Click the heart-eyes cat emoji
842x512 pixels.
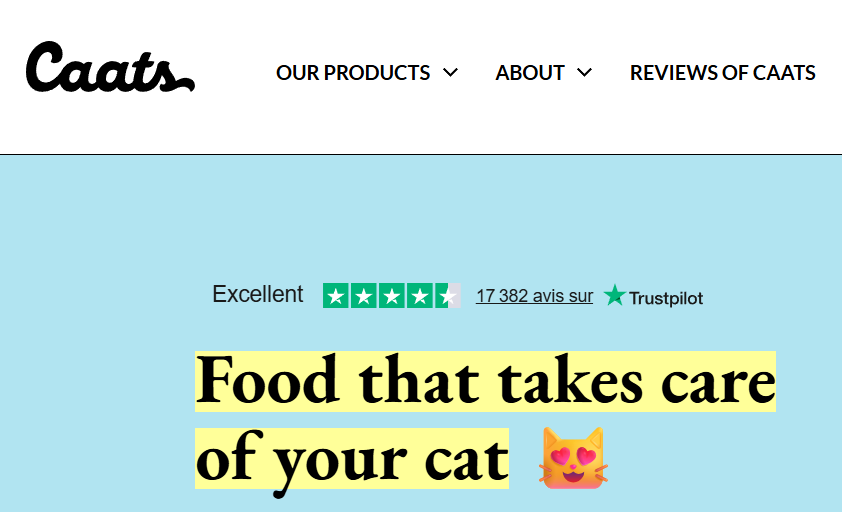[x=572, y=458]
